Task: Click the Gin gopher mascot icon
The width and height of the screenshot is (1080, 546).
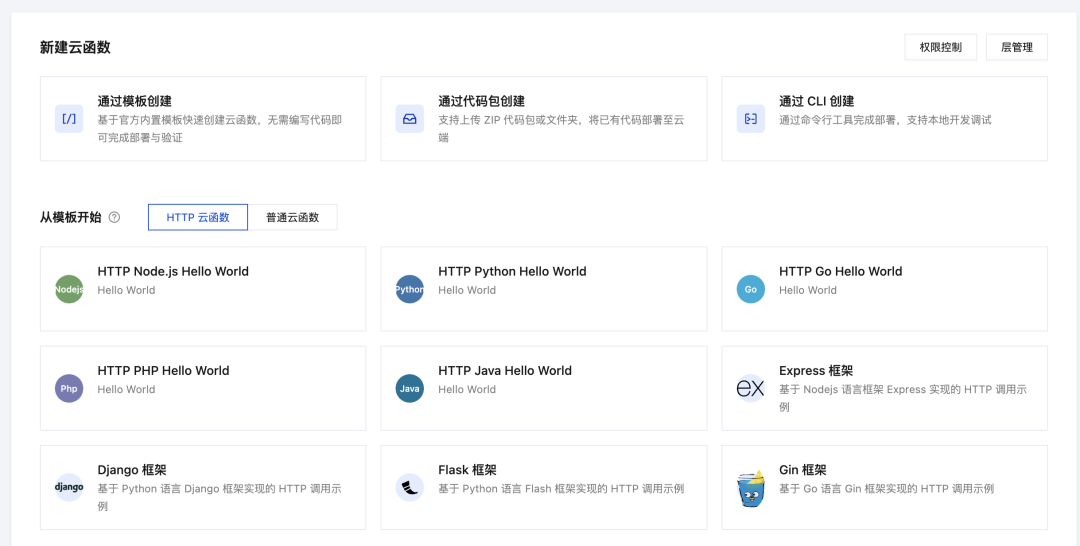Action: click(751, 488)
